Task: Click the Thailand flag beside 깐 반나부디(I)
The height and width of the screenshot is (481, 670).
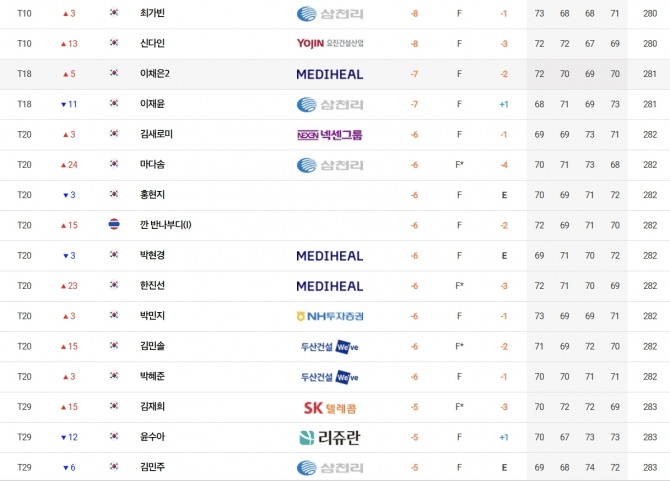Action: [x=114, y=225]
